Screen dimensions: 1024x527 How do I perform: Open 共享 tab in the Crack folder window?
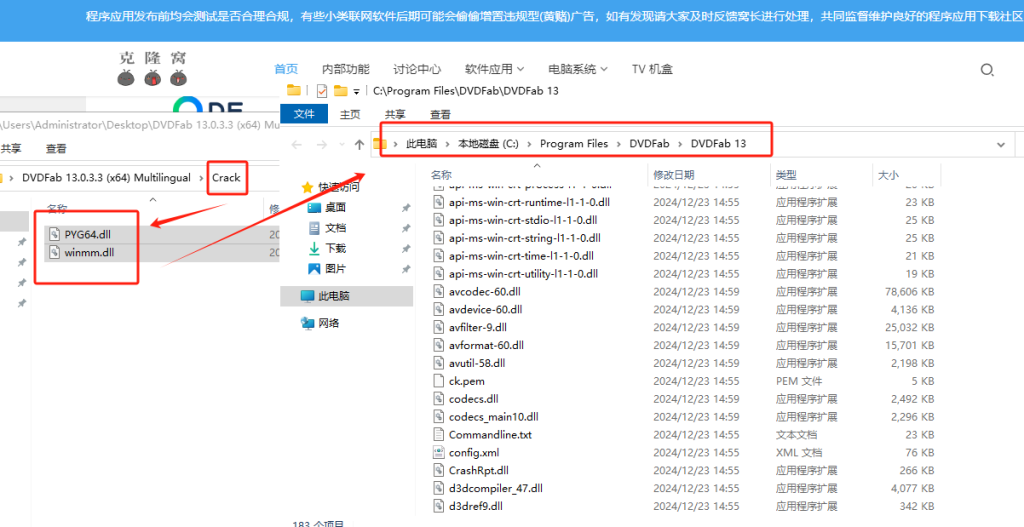coord(10,148)
